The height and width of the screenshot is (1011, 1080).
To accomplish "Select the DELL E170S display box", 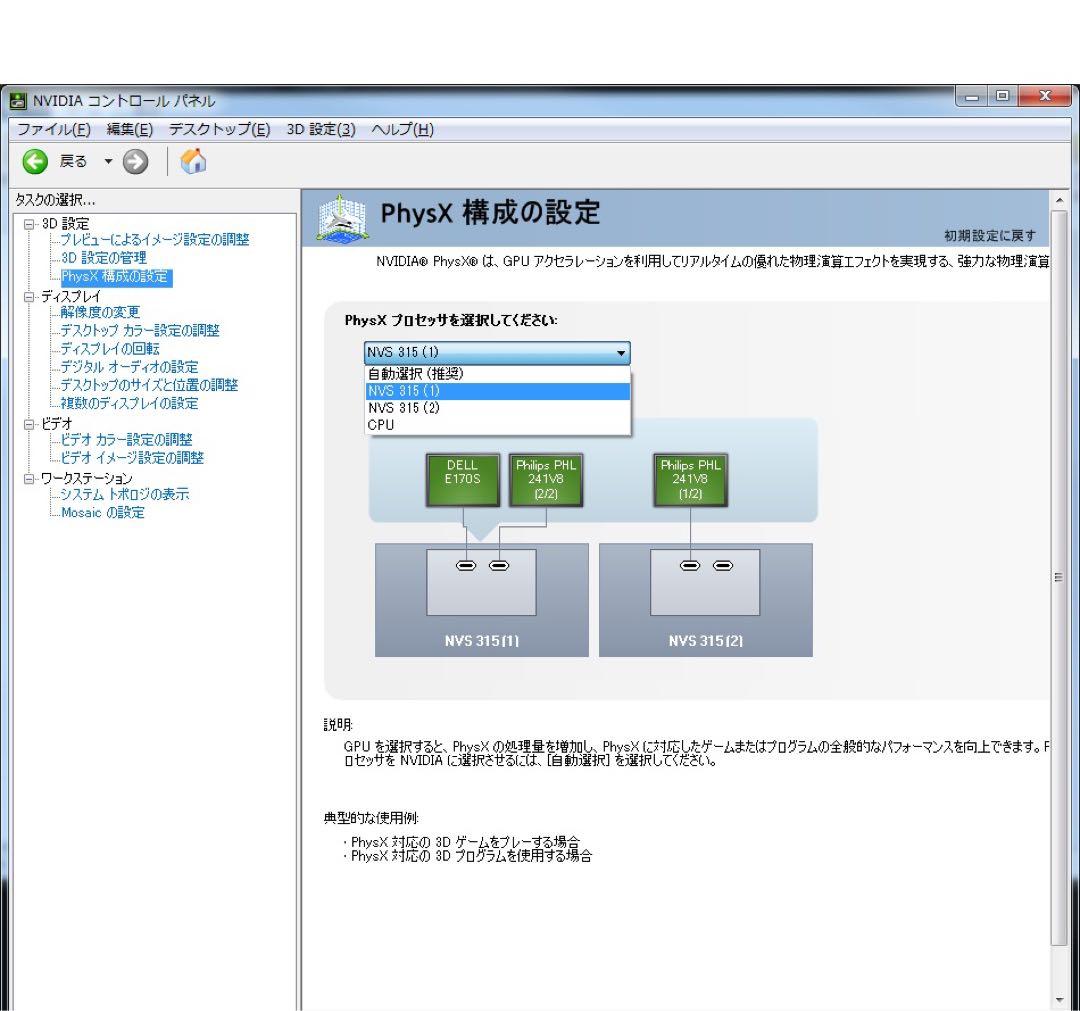I will pyautogui.click(x=463, y=479).
